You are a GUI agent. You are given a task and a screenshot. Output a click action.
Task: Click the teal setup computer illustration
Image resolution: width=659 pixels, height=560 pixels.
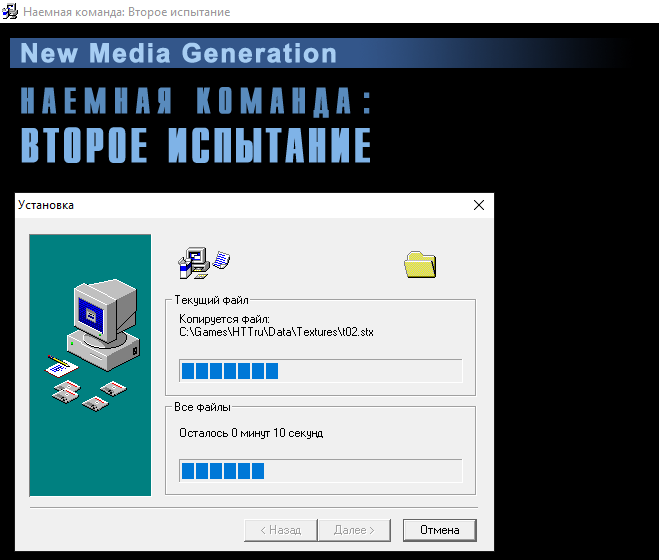(x=90, y=365)
